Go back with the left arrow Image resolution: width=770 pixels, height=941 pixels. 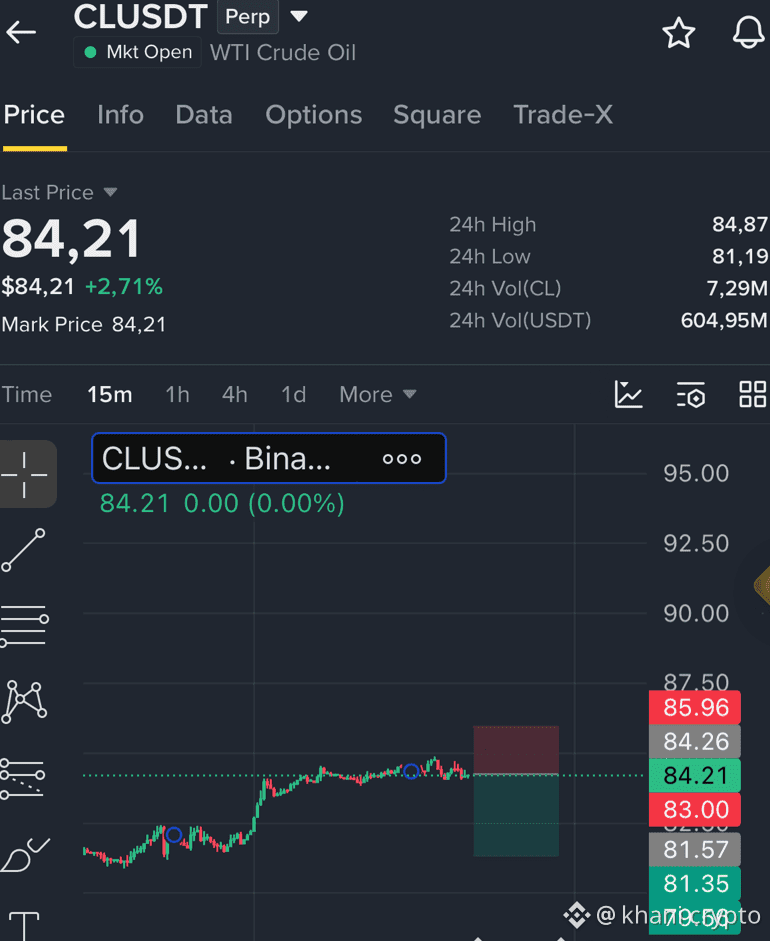point(21,32)
